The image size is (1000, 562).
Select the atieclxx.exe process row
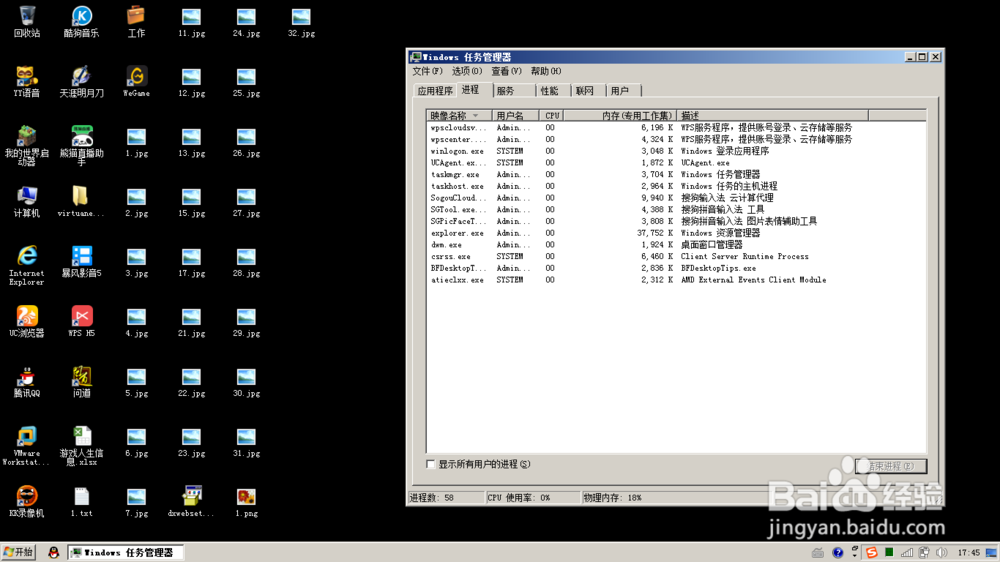pos(676,280)
